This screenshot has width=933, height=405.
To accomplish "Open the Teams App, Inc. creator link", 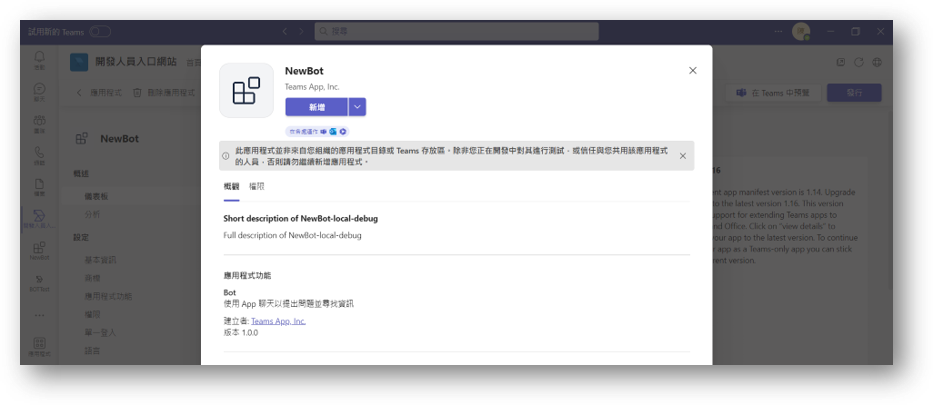I will point(278,321).
